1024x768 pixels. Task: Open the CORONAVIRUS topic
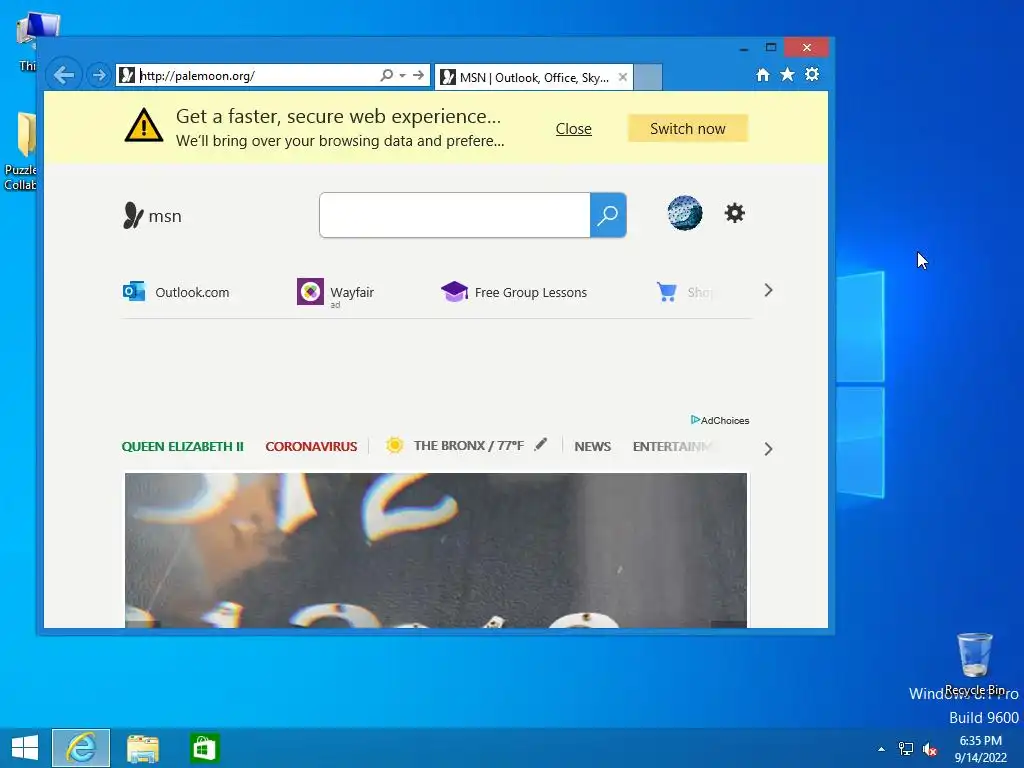pyautogui.click(x=311, y=447)
